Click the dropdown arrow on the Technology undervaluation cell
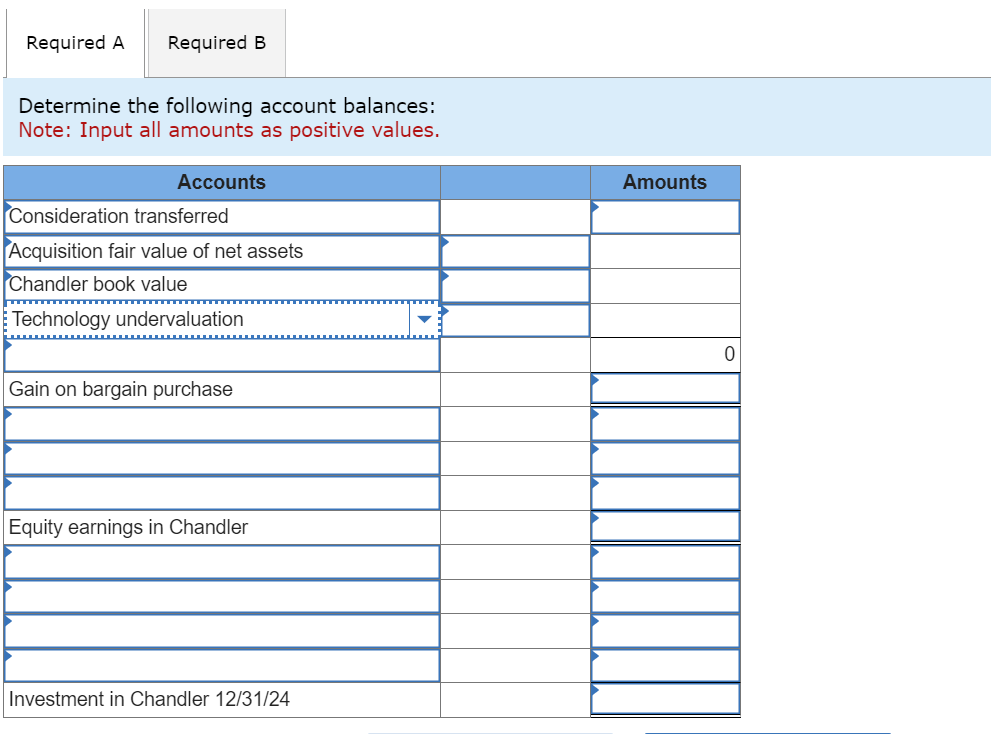 pyautogui.click(x=424, y=318)
